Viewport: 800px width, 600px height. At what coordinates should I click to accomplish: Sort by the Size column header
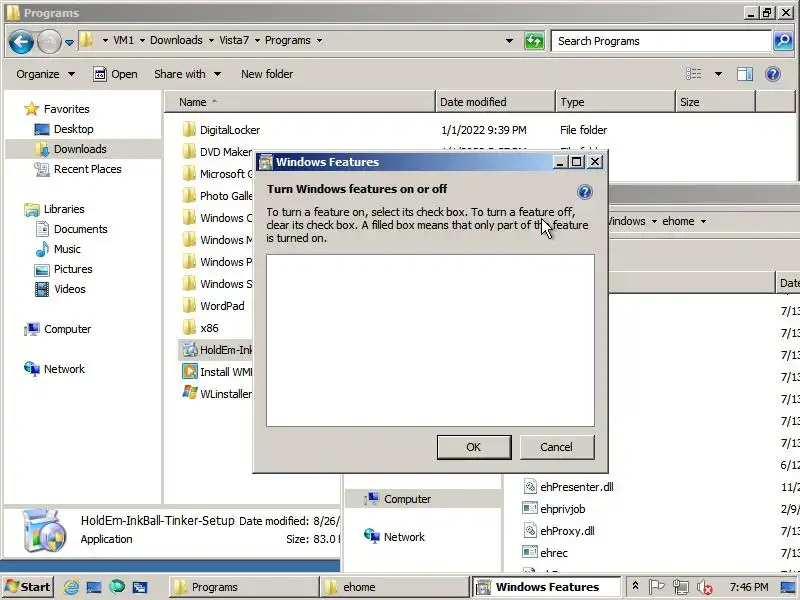coord(715,102)
